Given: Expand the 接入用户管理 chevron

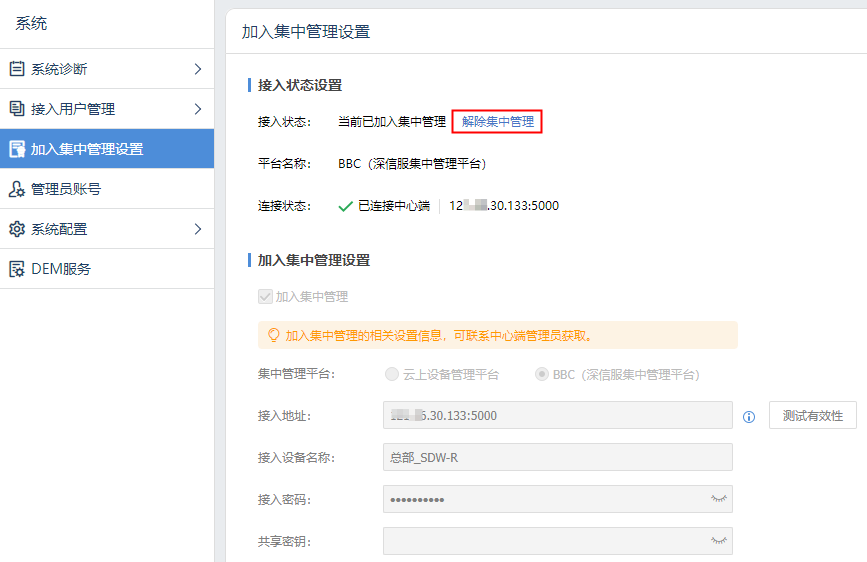Looking at the screenshot, I should pyautogui.click(x=197, y=109).
